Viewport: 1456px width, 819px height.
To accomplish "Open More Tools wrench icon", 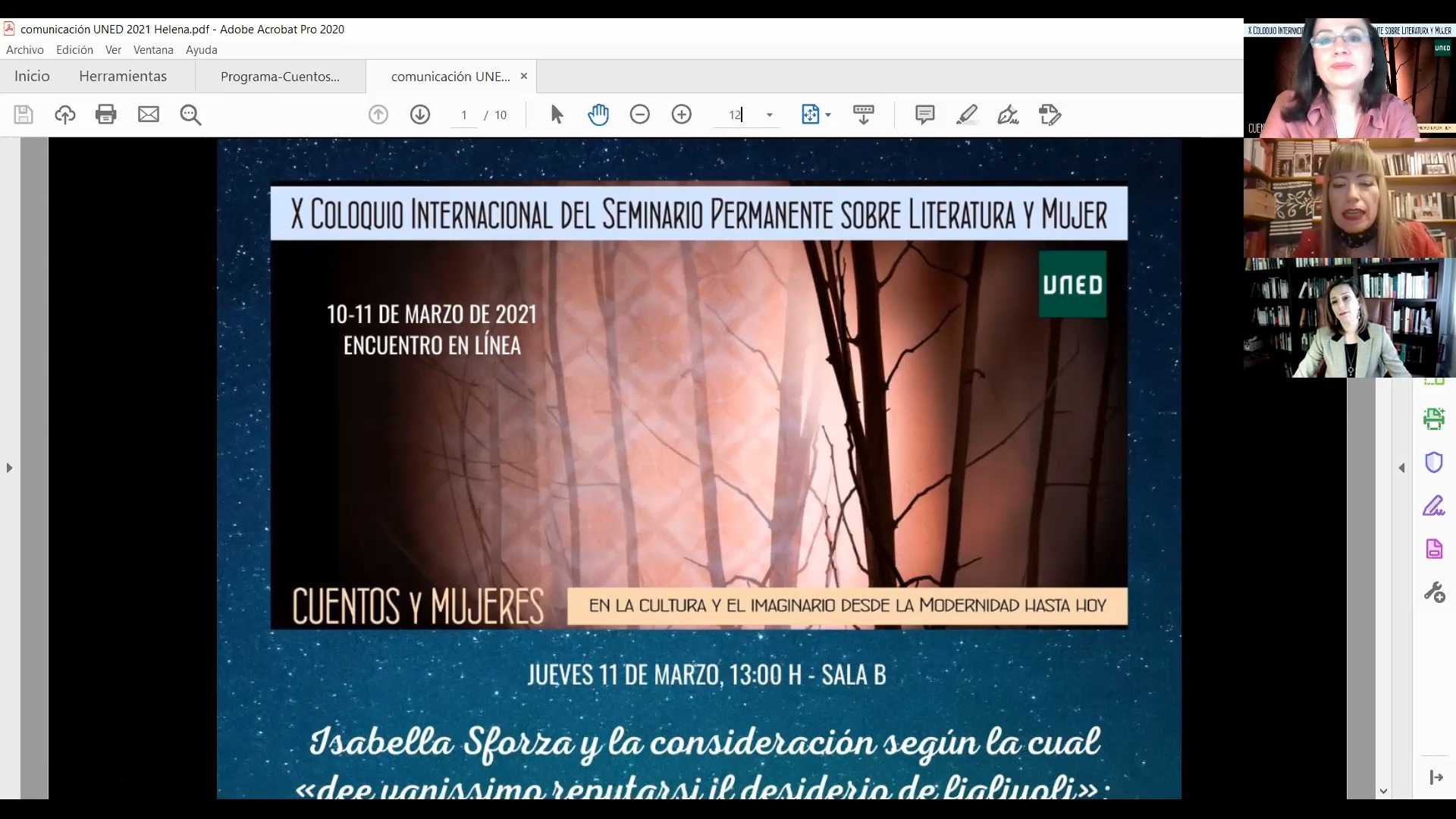I will point(1434,592).
